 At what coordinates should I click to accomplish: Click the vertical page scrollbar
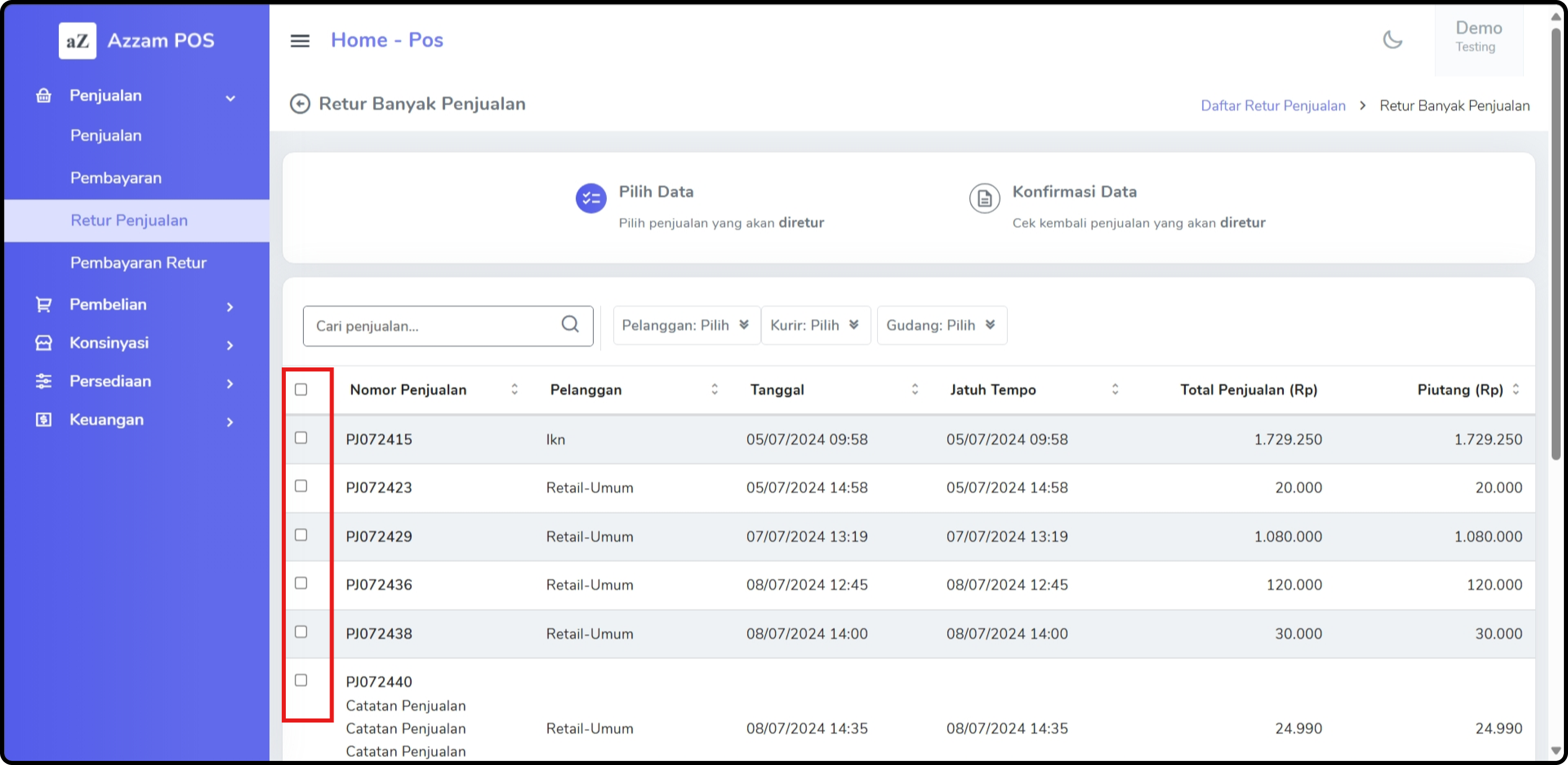pos(1556,243)
